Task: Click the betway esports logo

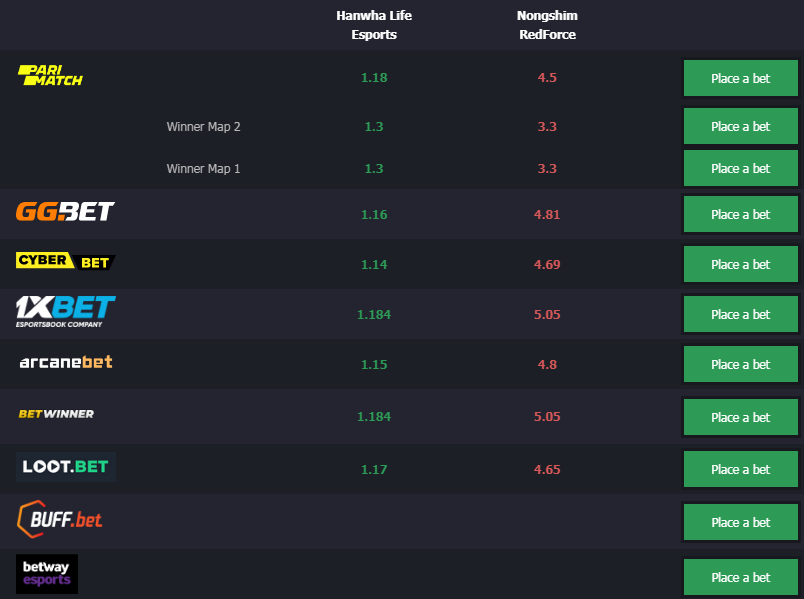Action: point(47,574)
